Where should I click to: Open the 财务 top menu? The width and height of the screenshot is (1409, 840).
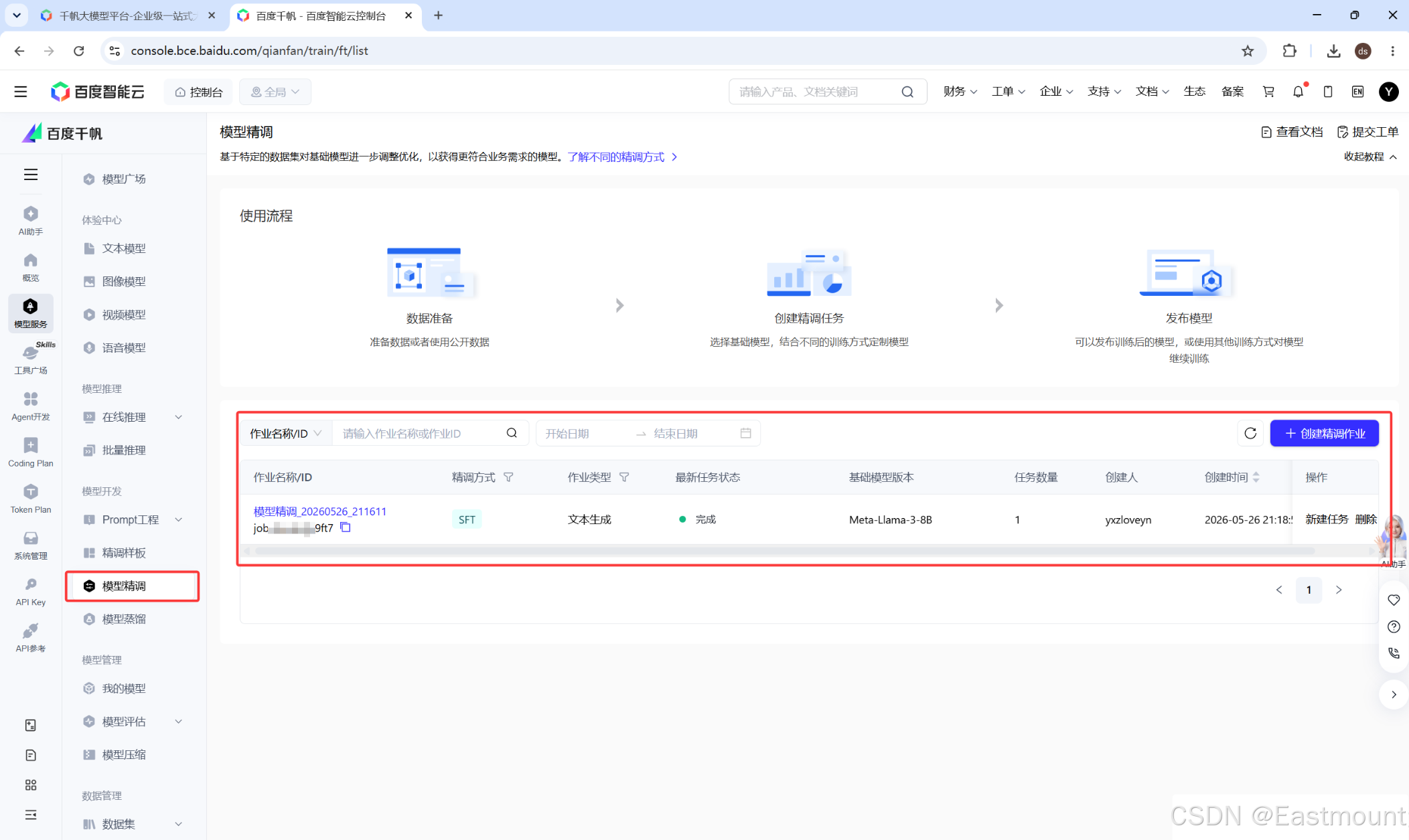(960, 92)
